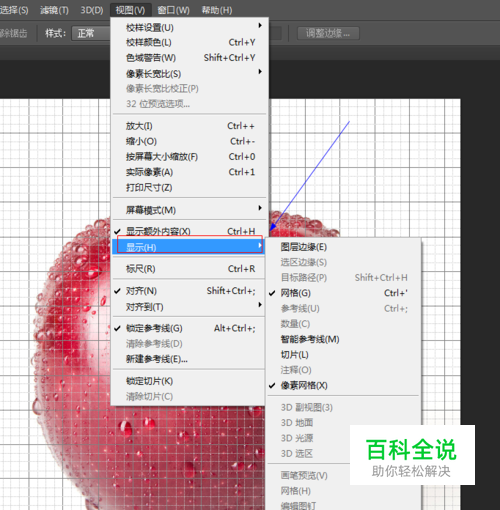This screenshot has width=500, height=510.
Task: Expand the 对齐到(T) submenu
Action: pyautogui.click(x=189, y=307)
